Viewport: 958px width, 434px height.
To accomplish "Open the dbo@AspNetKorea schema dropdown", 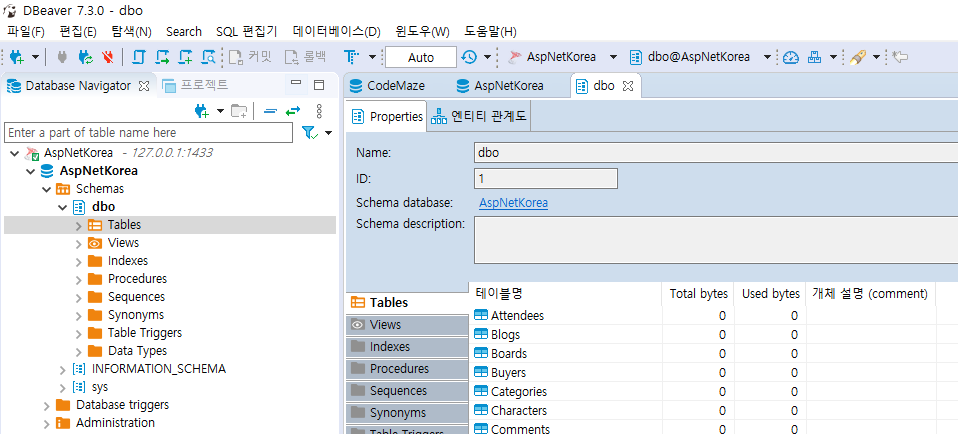I will (x=767, y=57).
